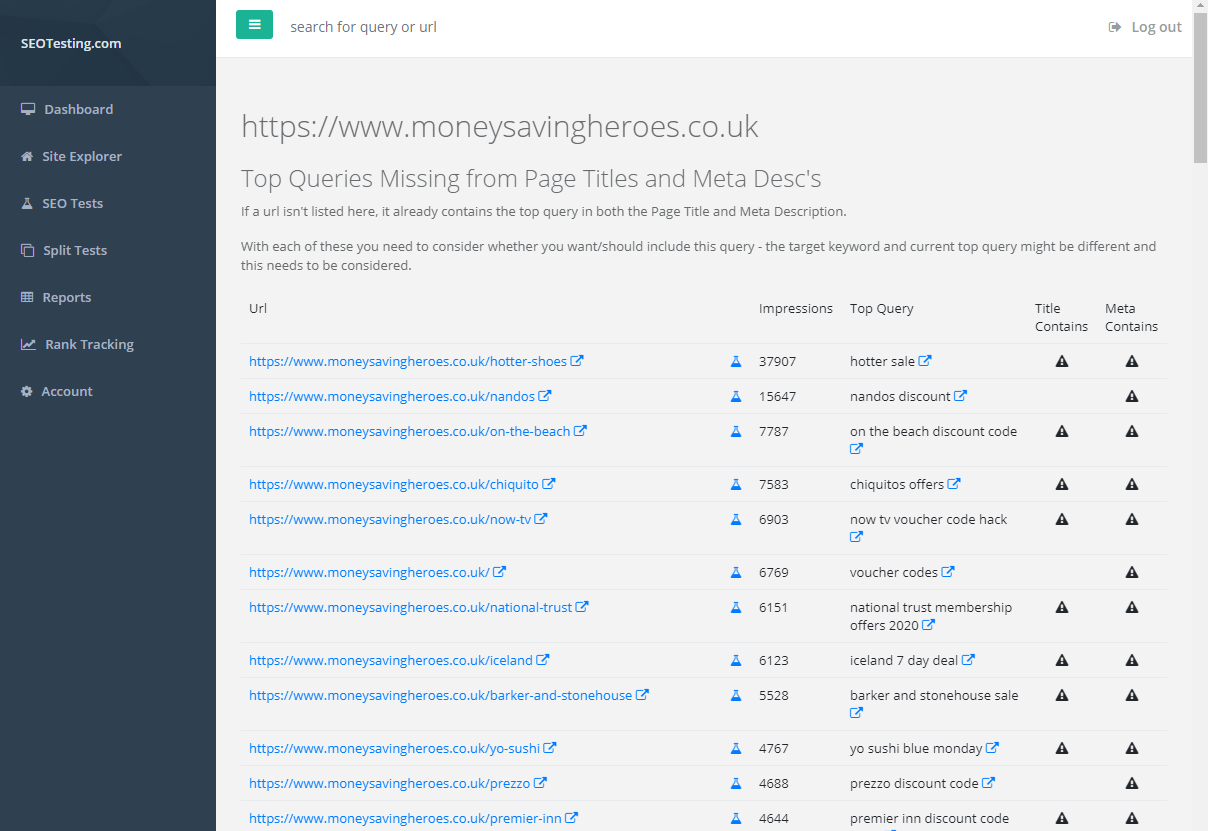Image resolution: width=1208 pixels, height=831 pixels.
Task: Click the Impressions column header
Action: (x=796, y=308)
